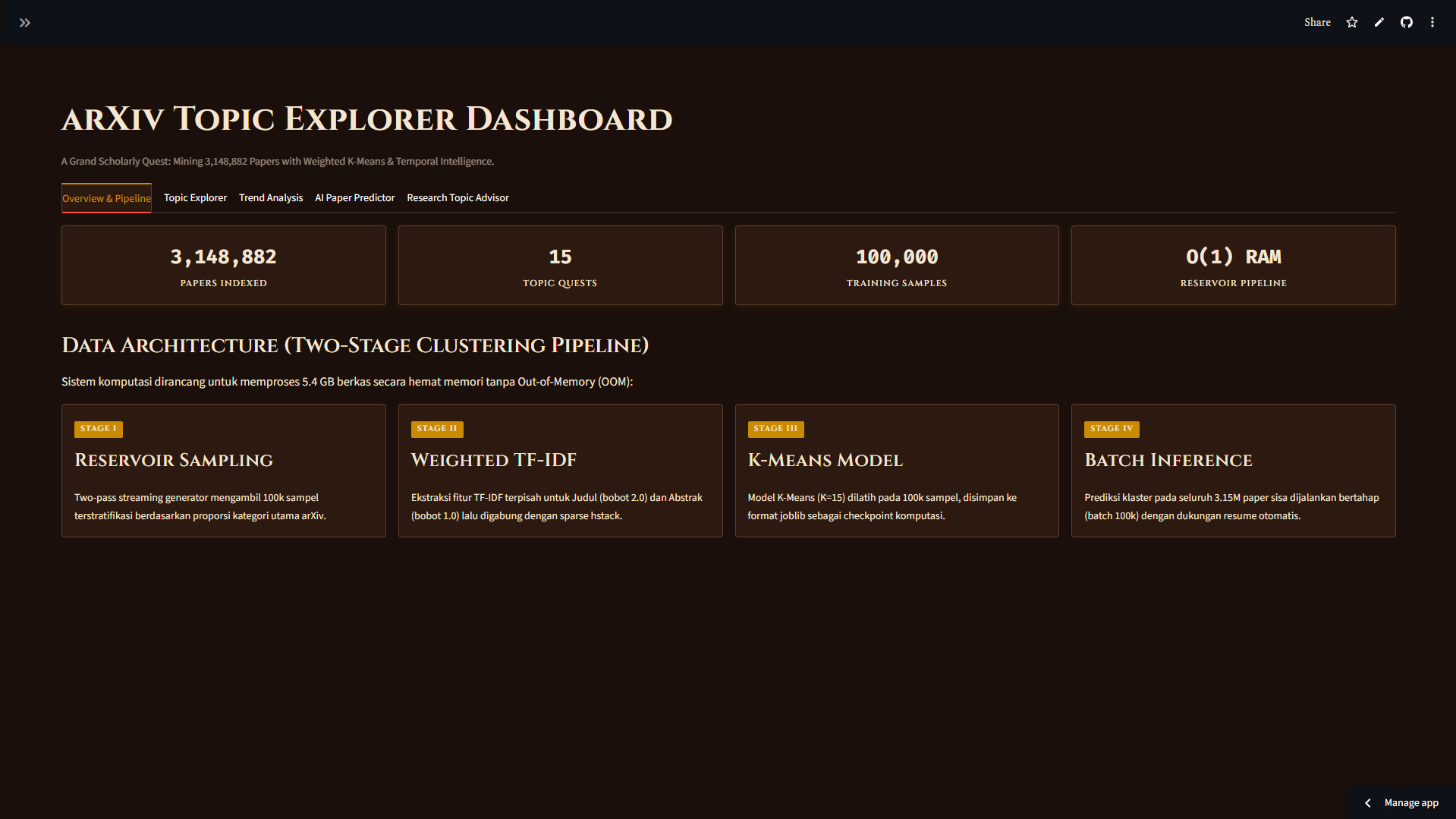Click the RESERVOIR PIPELINE label
1456x819 pixels.
(1233, 283)
